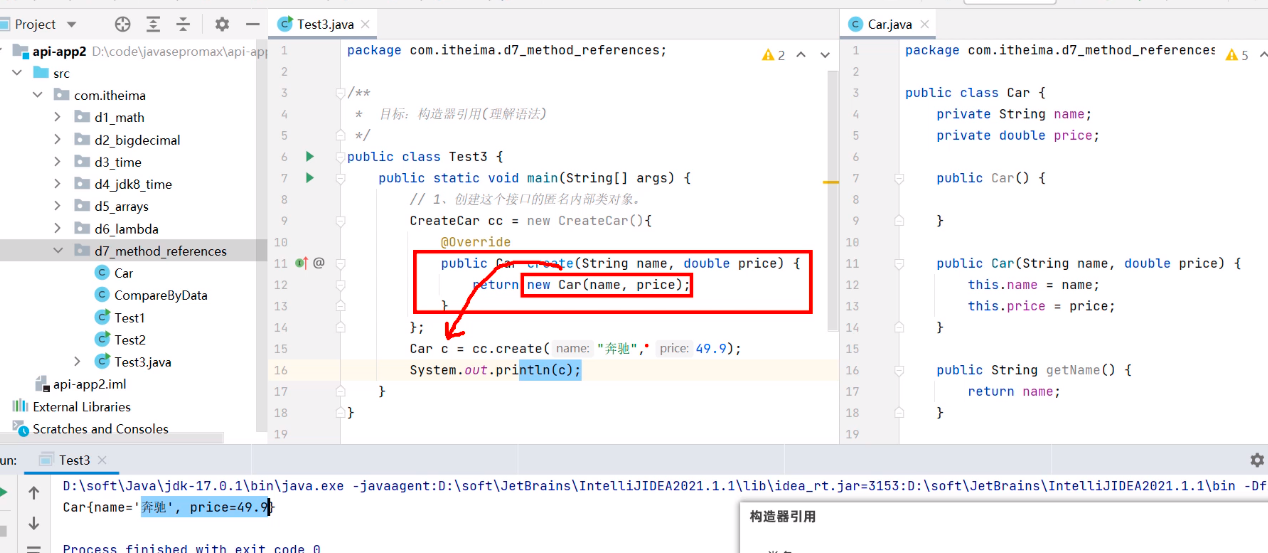Expand the d1_math package
The width and height of the screenshot is (1268, 553).
[x=58, y=117]
